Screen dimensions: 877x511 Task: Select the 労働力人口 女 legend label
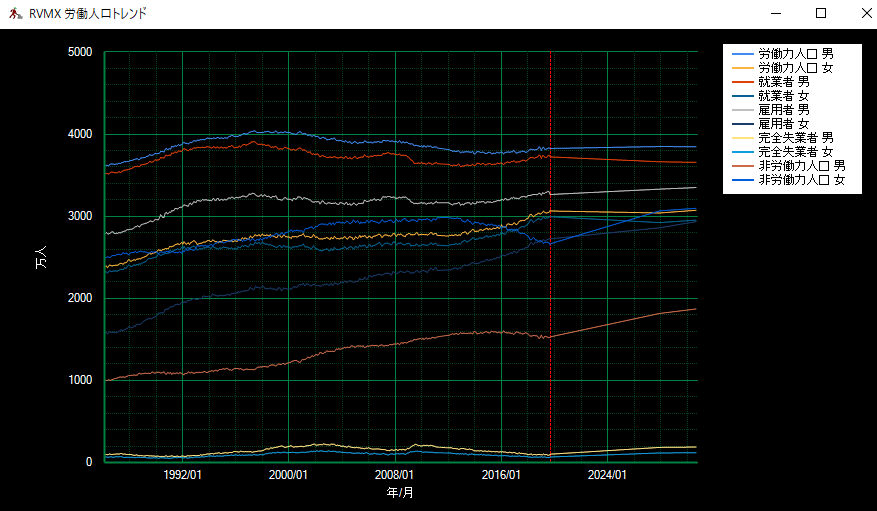coord(796,67)
